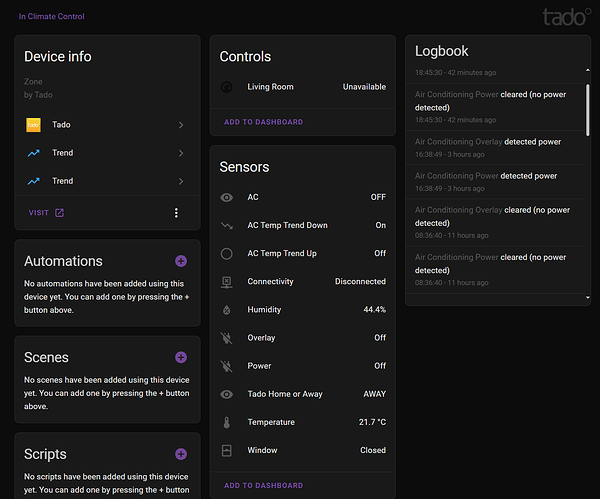Screen dimensions: 600x499
Task: Select the AC Temp Trend Up circle
Action: [226, 253]
